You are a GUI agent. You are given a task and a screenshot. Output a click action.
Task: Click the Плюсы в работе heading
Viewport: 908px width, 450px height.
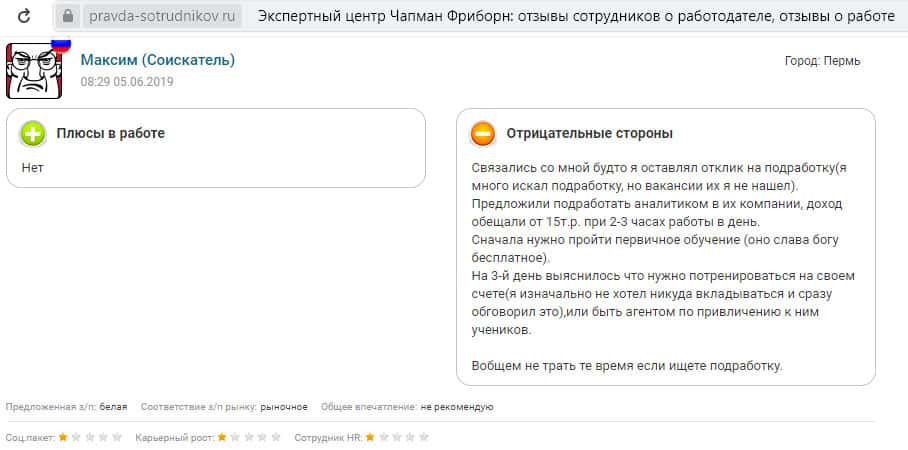click(110, 133)
